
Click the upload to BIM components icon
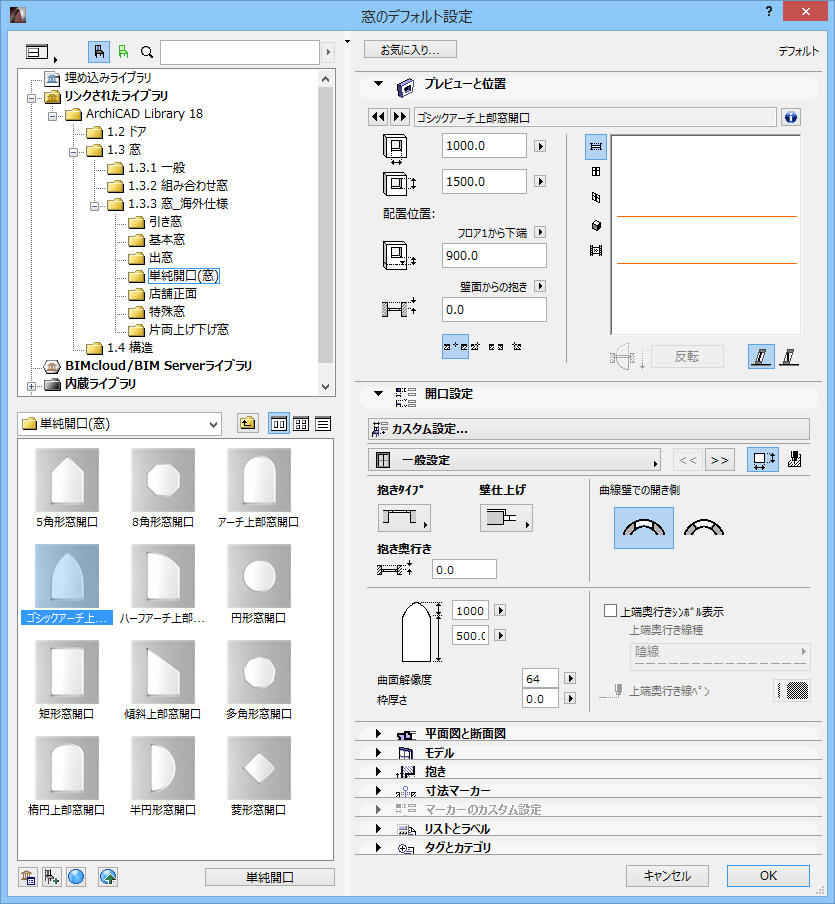108,877
